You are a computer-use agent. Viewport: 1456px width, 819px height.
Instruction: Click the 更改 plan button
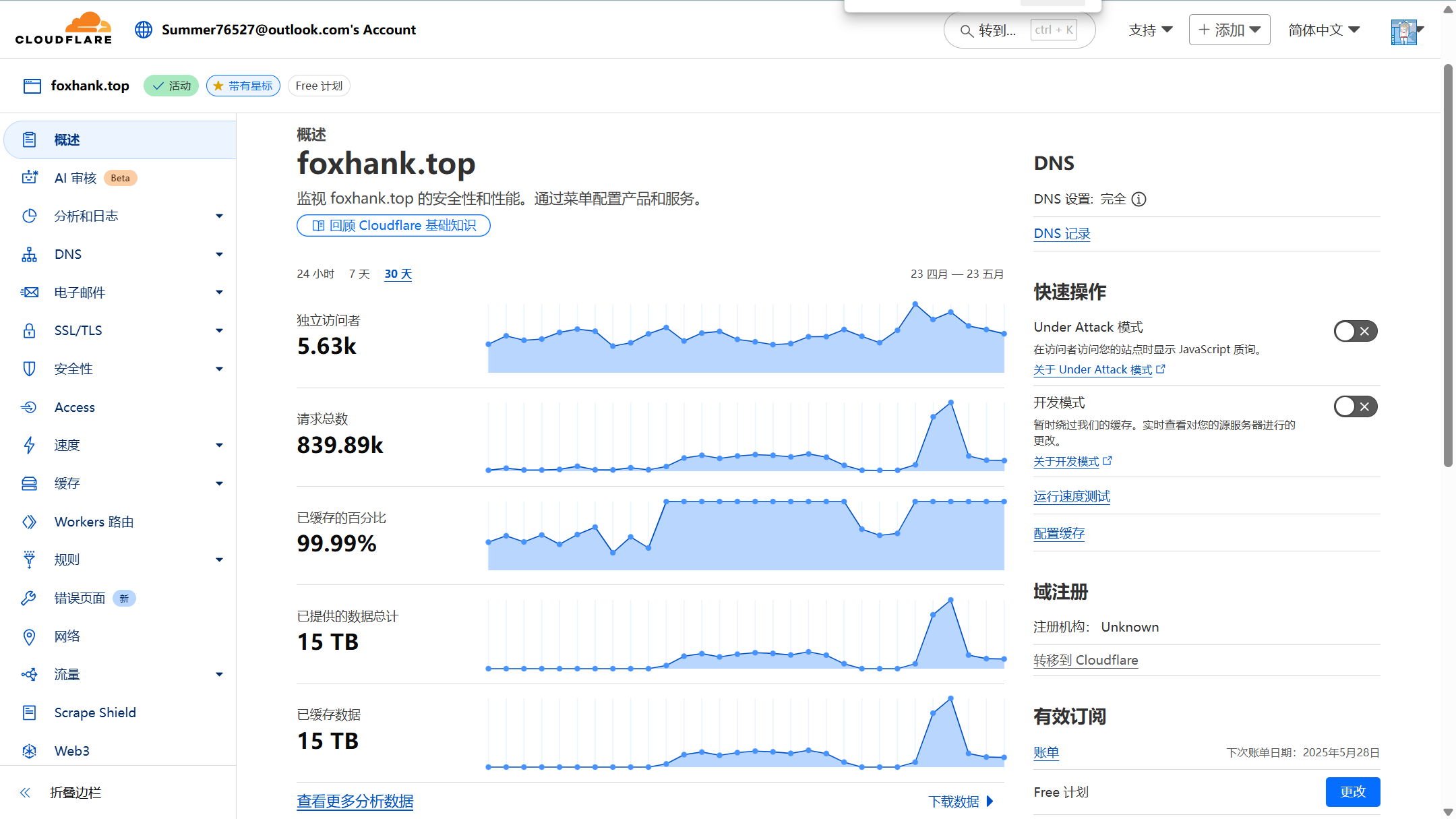(x=1353, y=792)
